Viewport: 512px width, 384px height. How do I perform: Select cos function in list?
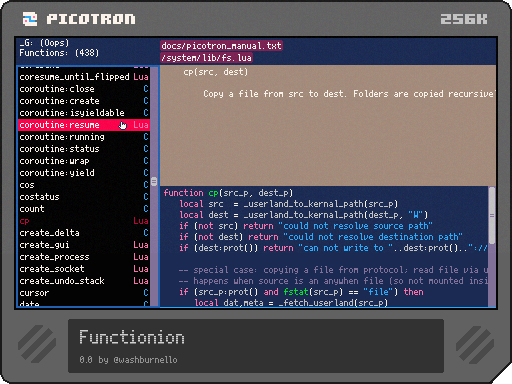(84, 185)
